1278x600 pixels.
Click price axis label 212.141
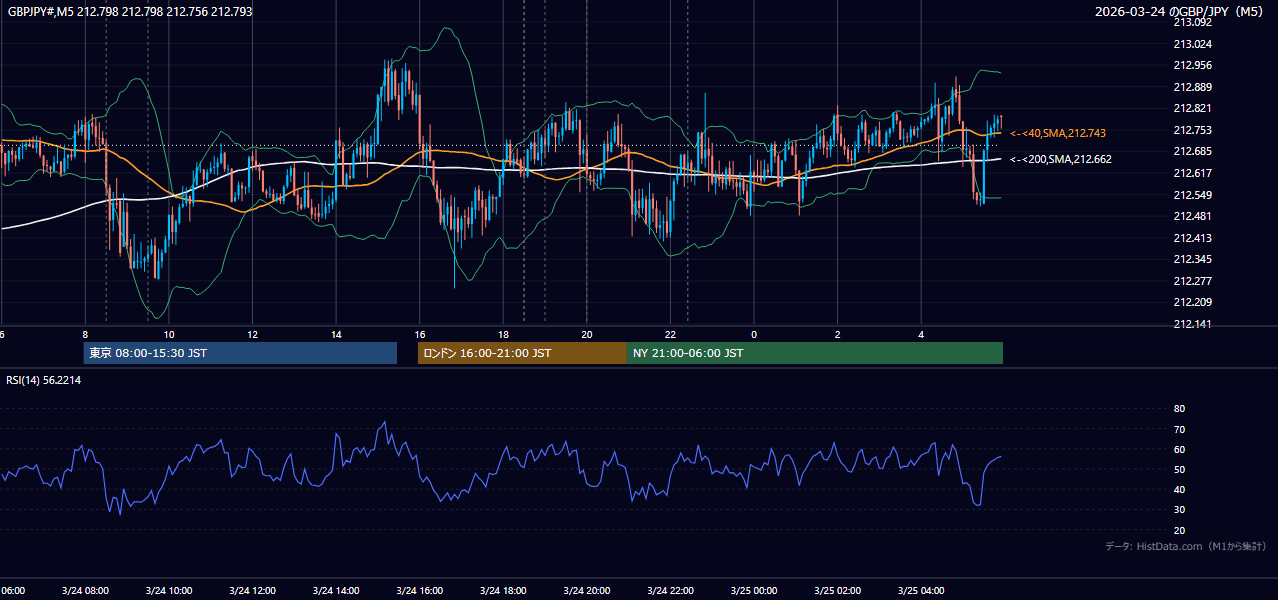(1192, 324)
